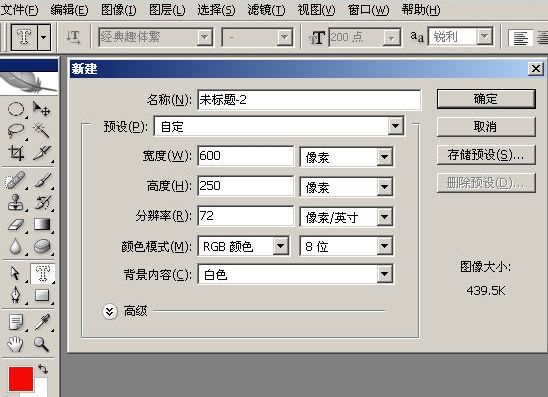Open the 8 位 bit depth dropdown
This screenshot has height=397, width=548.
pos(384,246)
